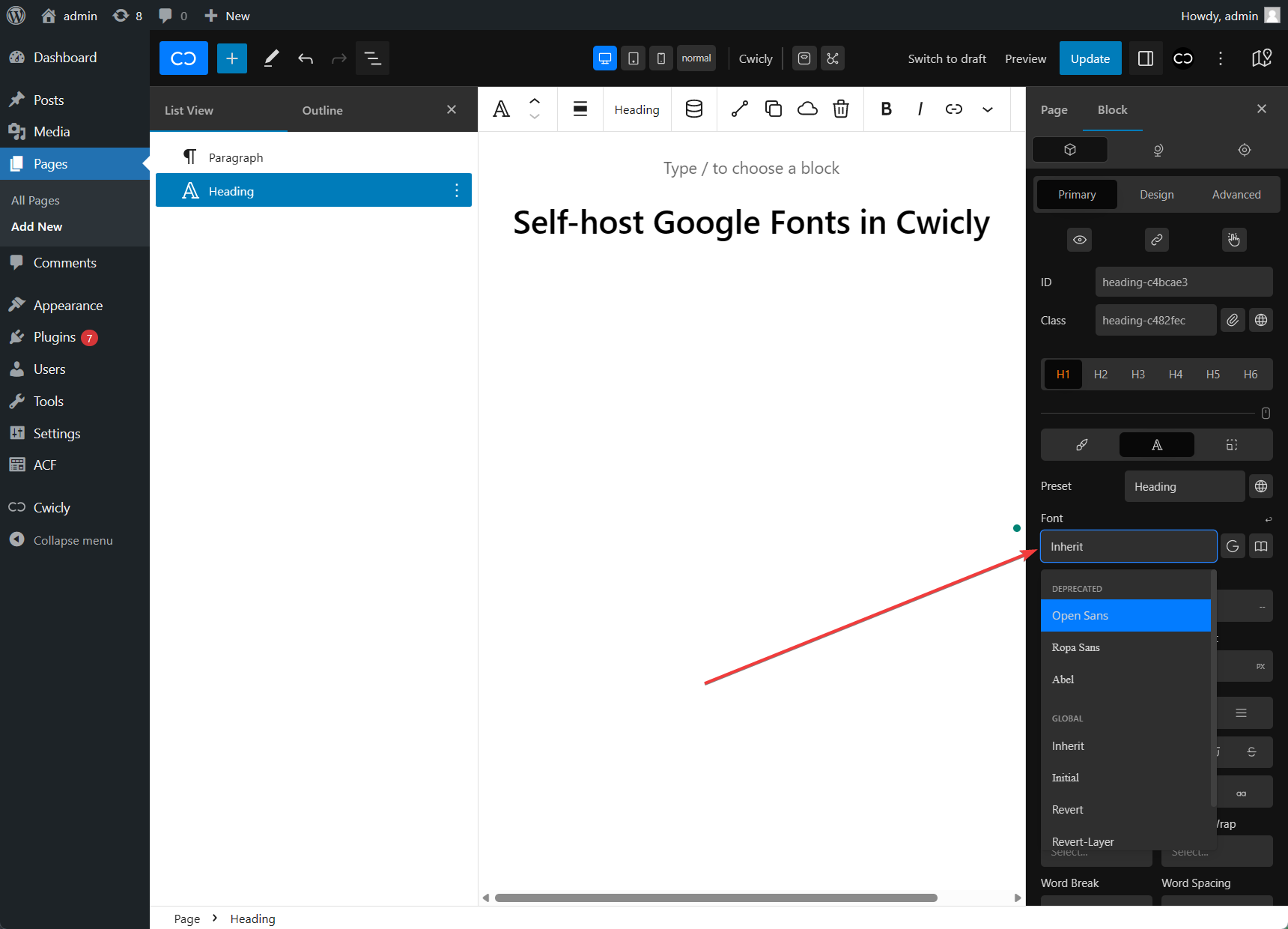Click the database dynamic content icon
The image size is (1288, 929).
coord(694,109)
